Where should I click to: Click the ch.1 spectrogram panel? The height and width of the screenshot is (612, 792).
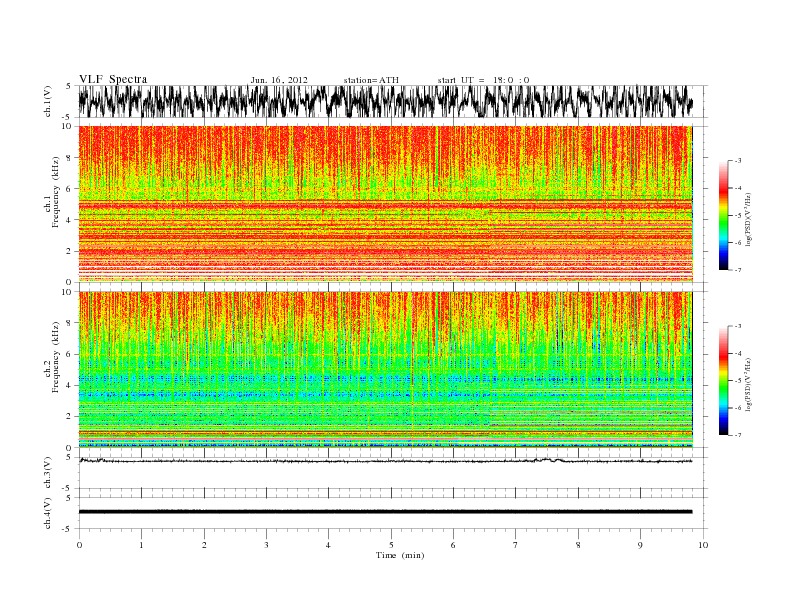[x=385, y=204]
